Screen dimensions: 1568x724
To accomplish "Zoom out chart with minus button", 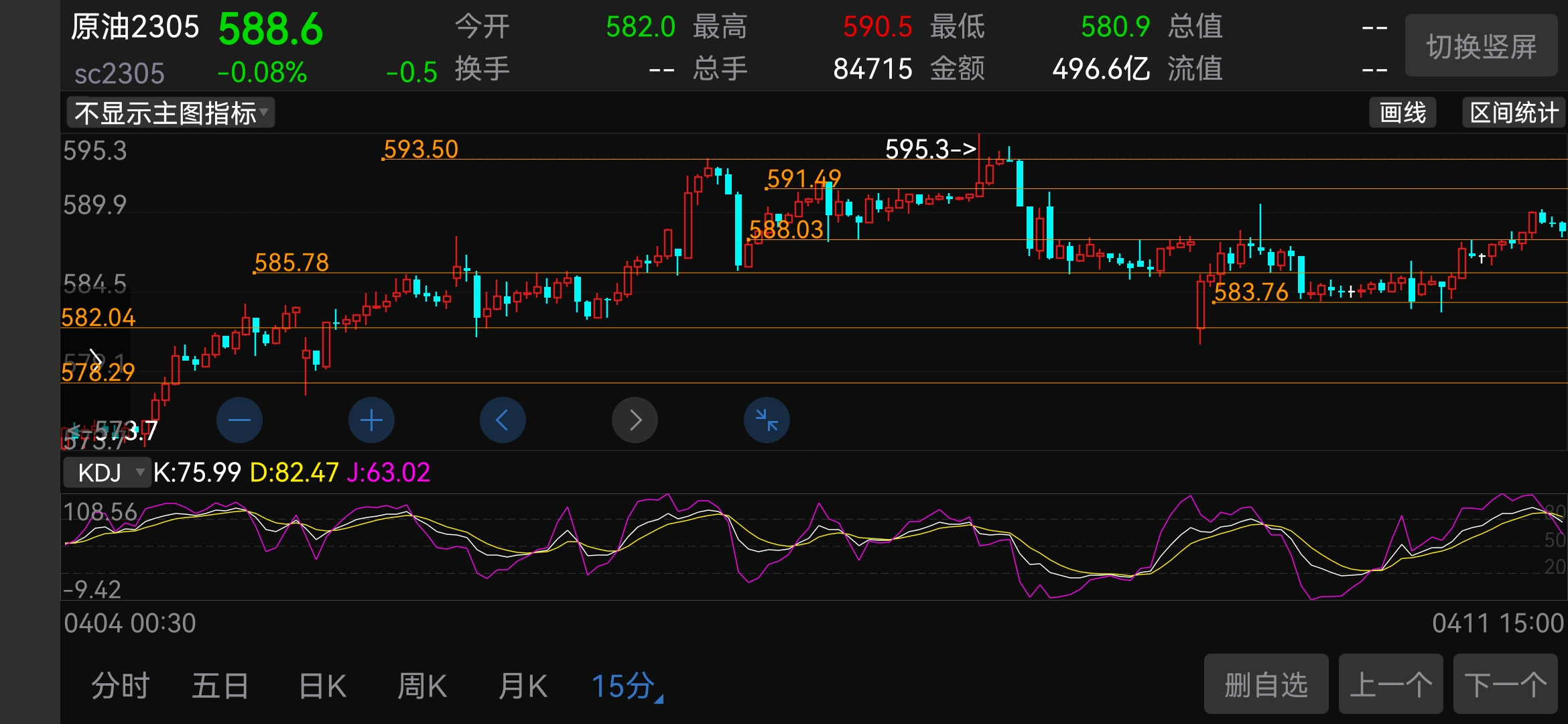I will (x=239, y=420).
